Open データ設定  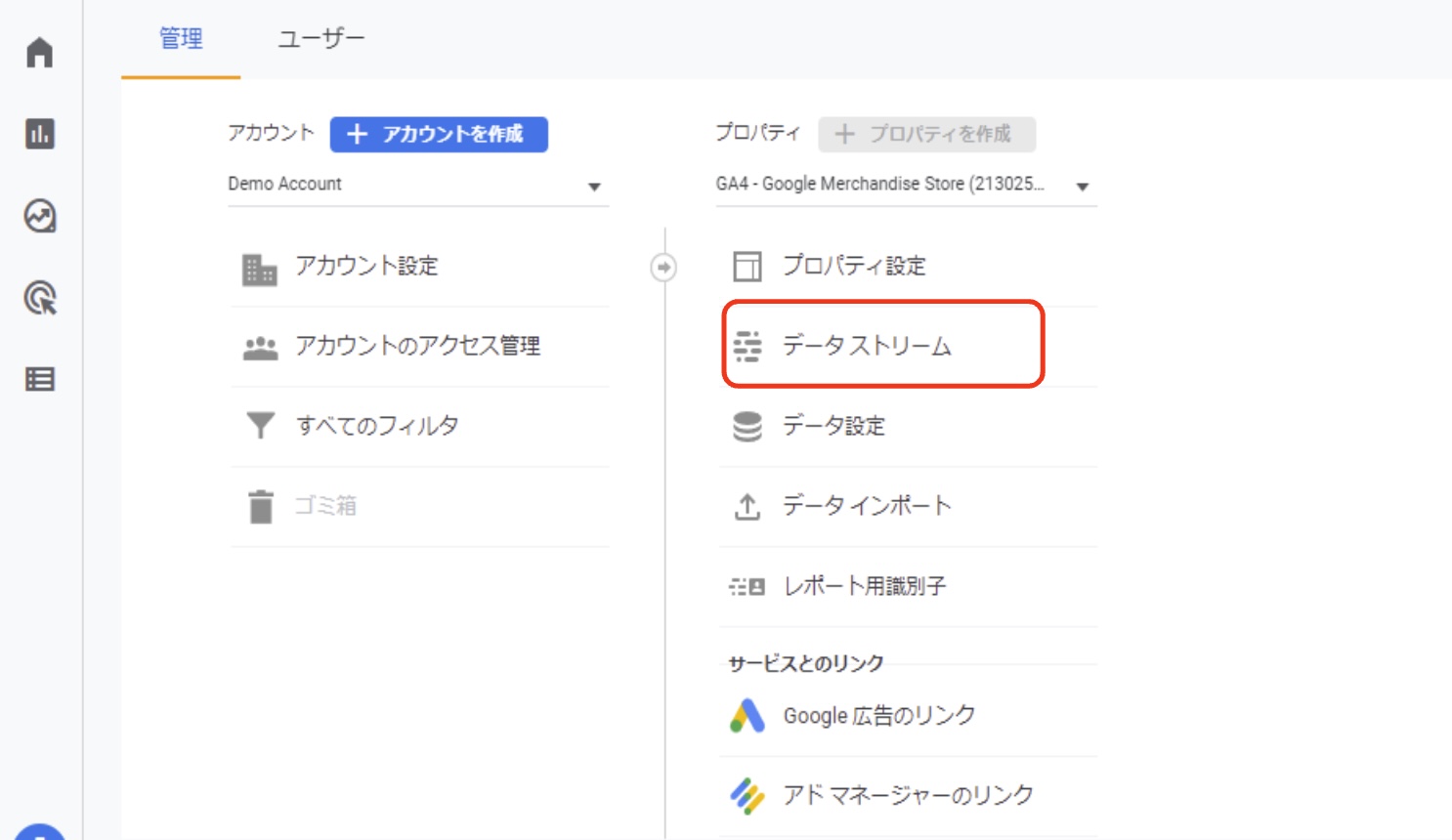(908, 427)
